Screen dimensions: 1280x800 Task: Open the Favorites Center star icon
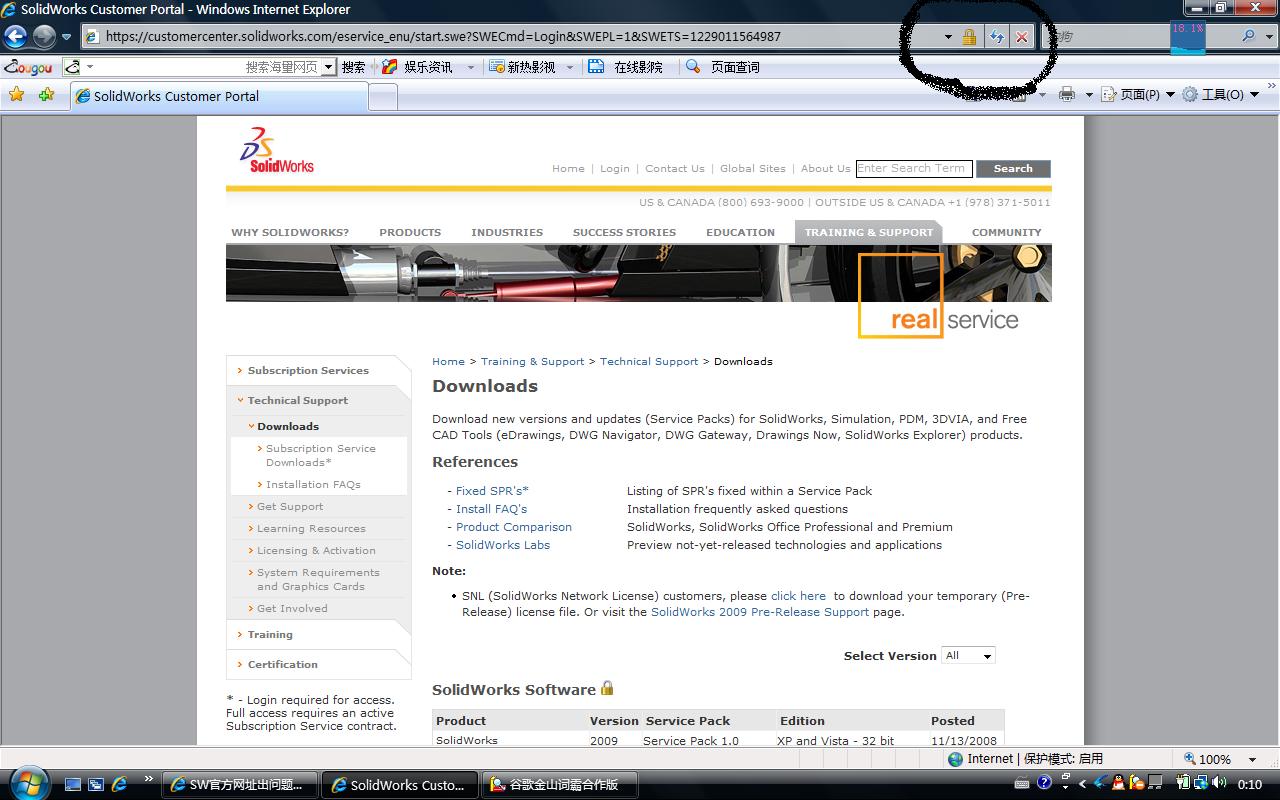click(x=16, y=95)
